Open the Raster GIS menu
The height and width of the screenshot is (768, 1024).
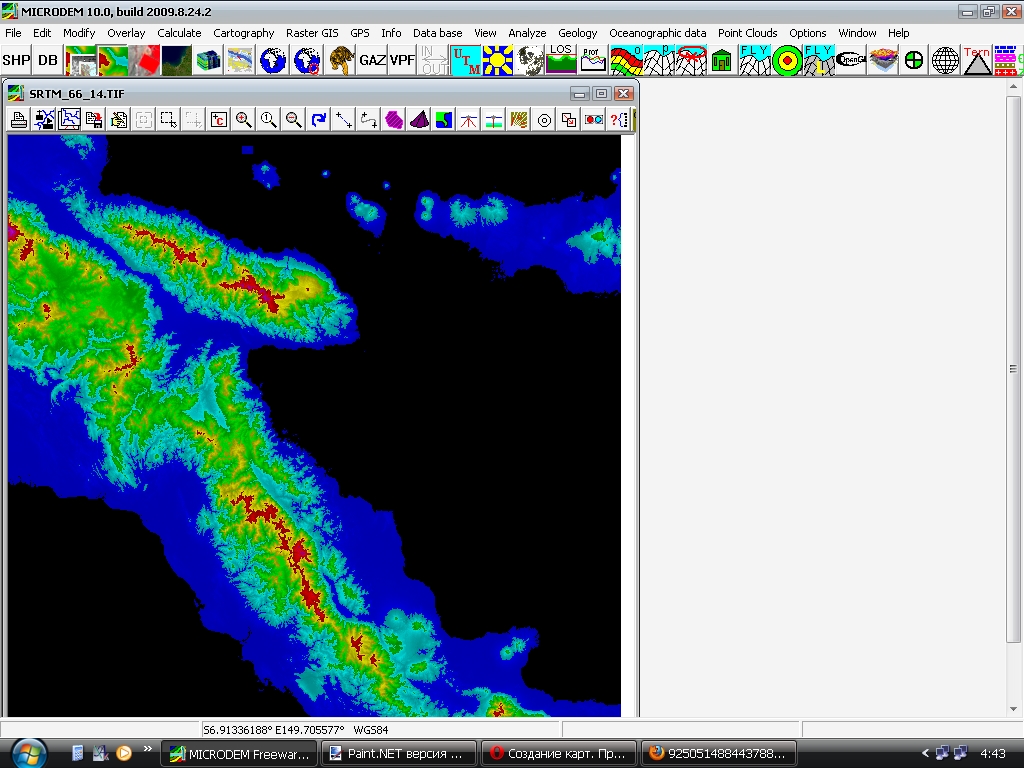click(312, 33)
